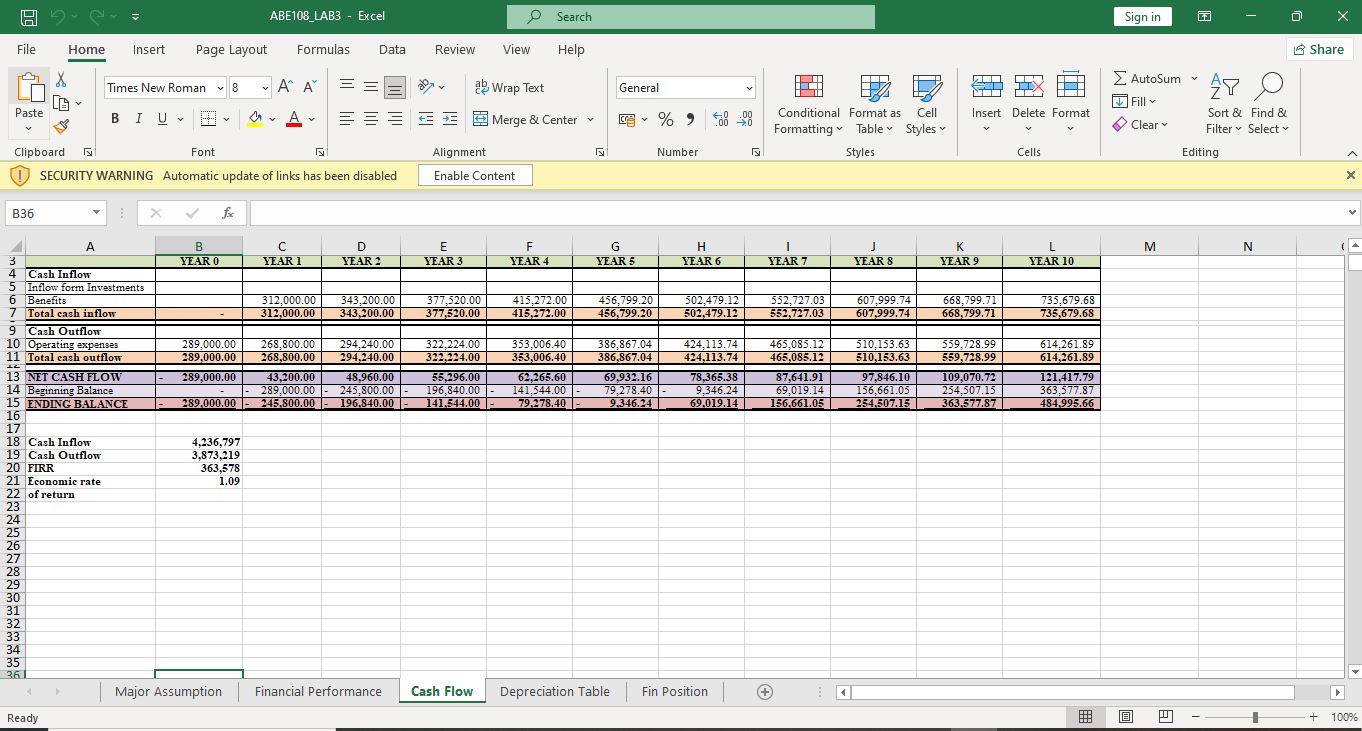The image size is (1362, 731).
Task: Apply percent style to the cell
Action: pos(666,120)
